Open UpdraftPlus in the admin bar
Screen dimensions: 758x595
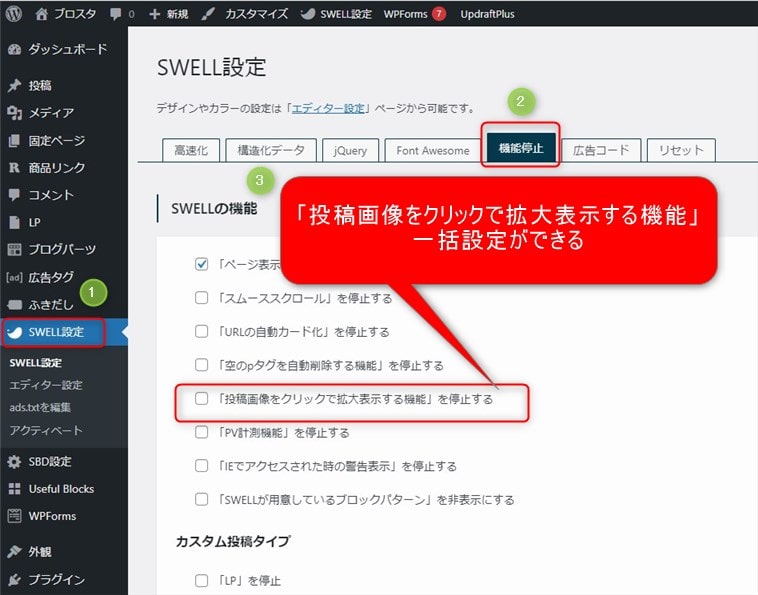[x=487, y=14]
